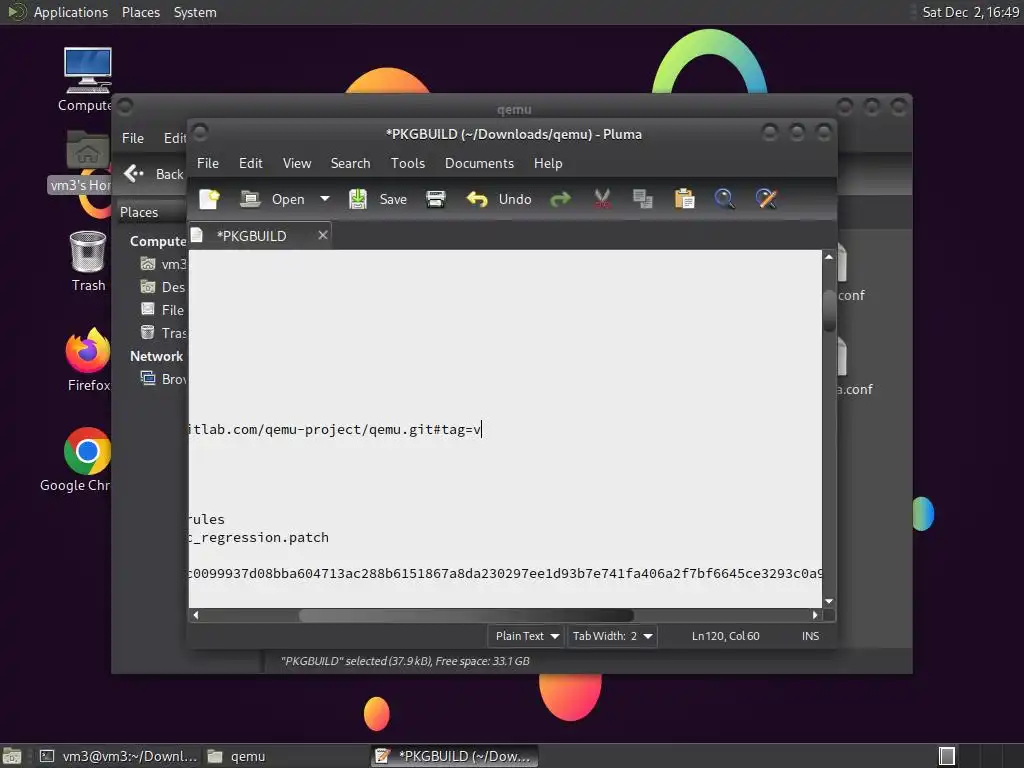Viewport: 1024px width, 768px height.
Task: Expand the Open recent files arrow
Action: pos(325,199)
